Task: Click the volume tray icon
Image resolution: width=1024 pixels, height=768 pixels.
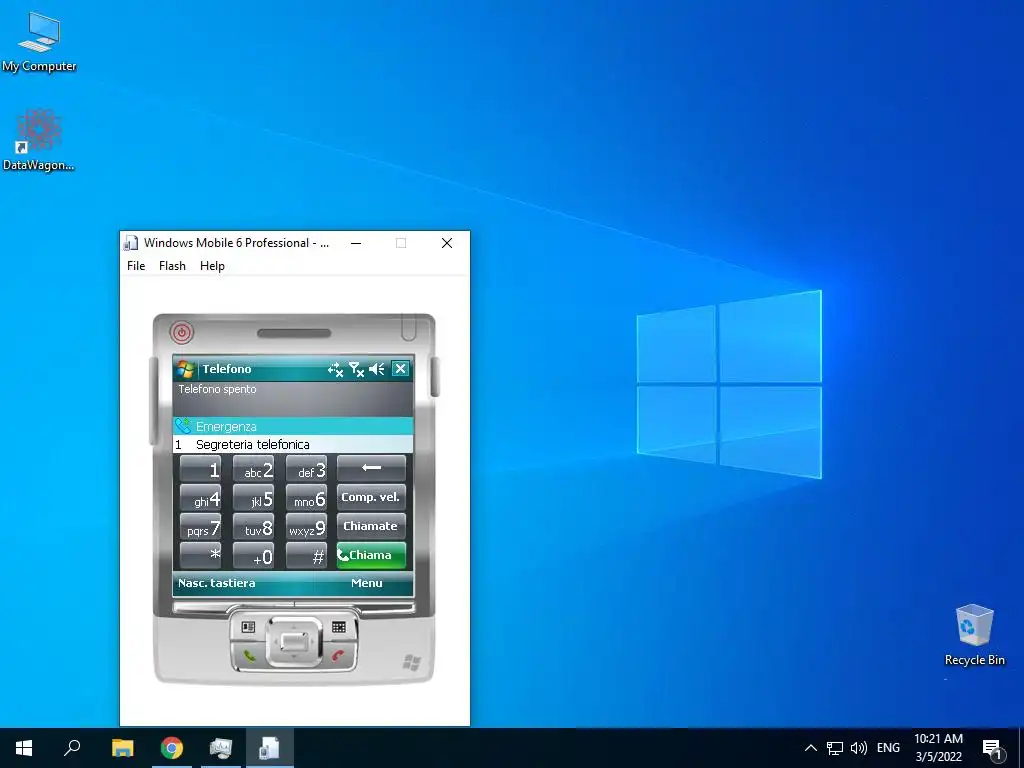Action: point(859,748)
